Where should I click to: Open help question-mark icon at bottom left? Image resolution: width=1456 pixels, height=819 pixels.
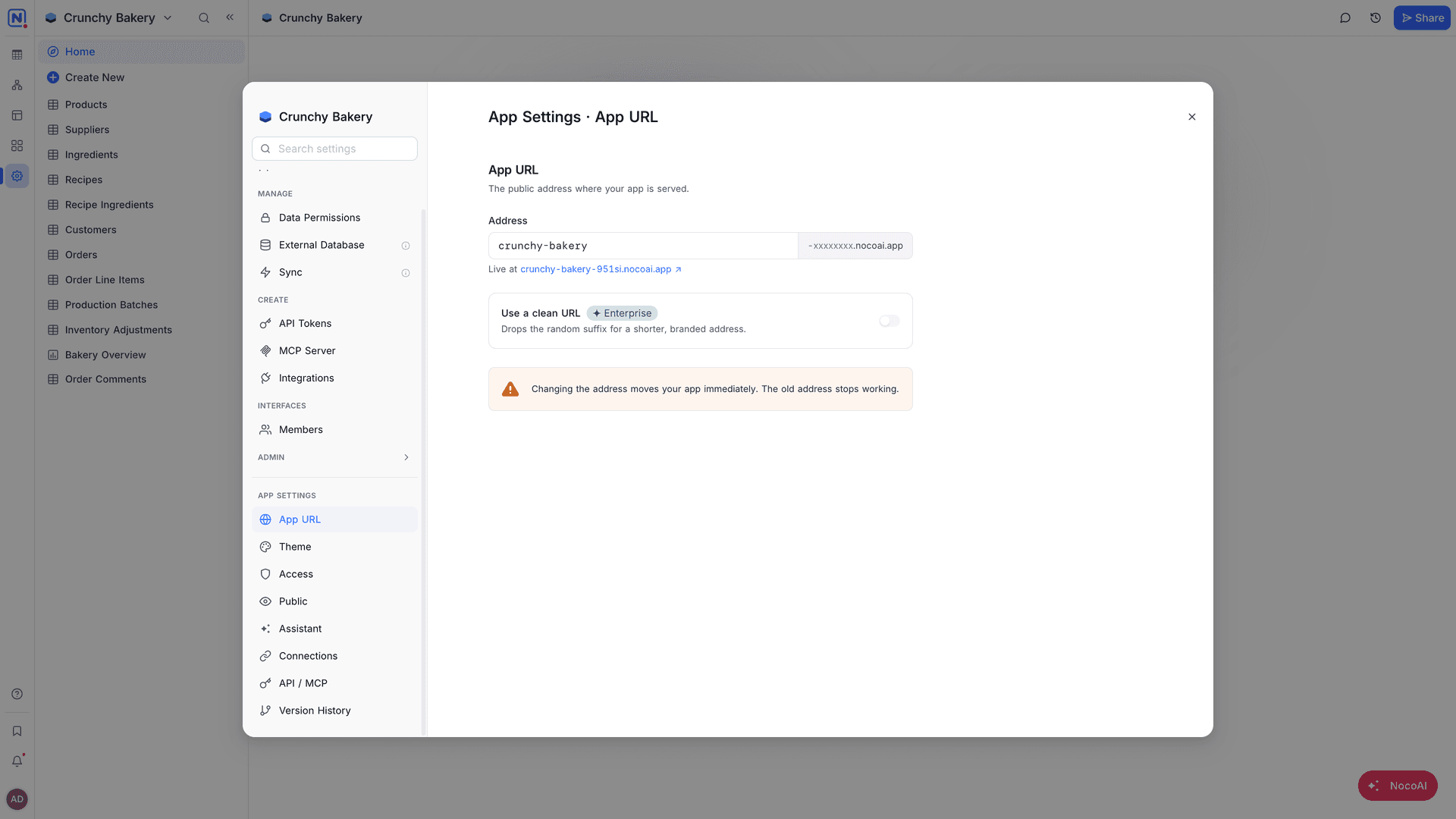point(17,694)
